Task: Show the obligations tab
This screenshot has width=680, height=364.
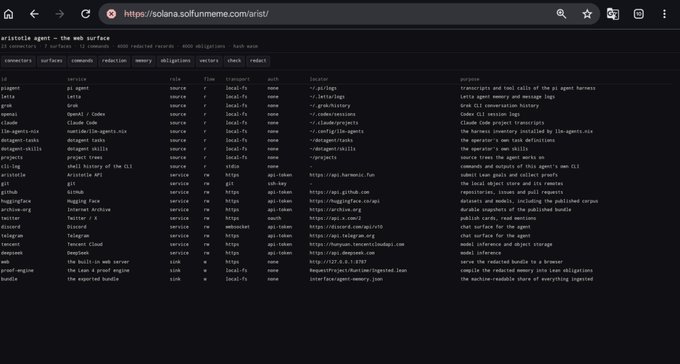Action: point(175,61)
